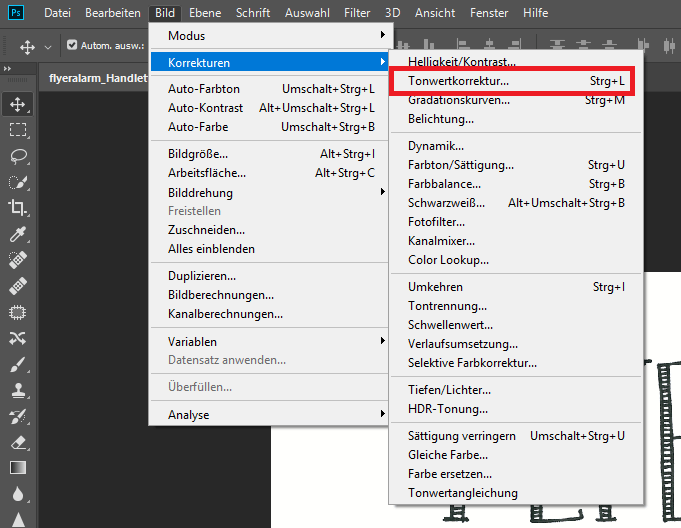
Task: Choose the Eraser tool
Action: [x=18, y=442]
